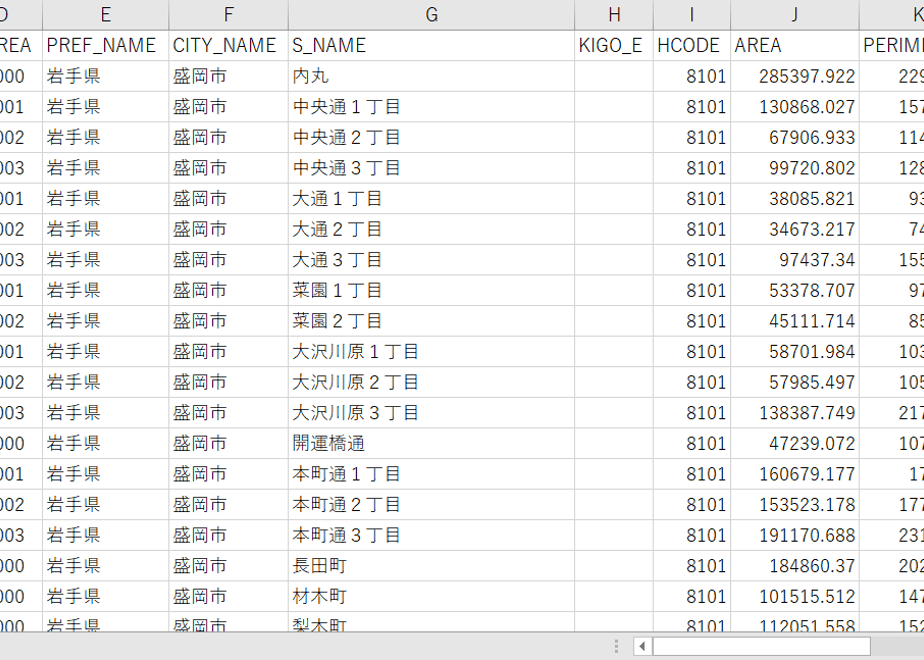Screen dimensions: 924x660
Task: Select the HCODE header cell
Action: coord(692,45)
